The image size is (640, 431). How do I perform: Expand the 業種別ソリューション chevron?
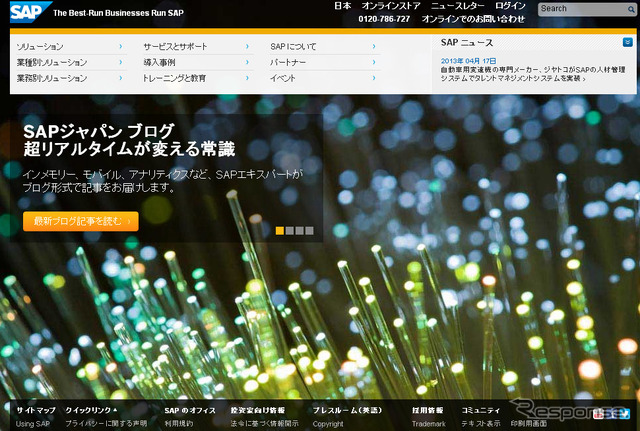click(120, 62)
